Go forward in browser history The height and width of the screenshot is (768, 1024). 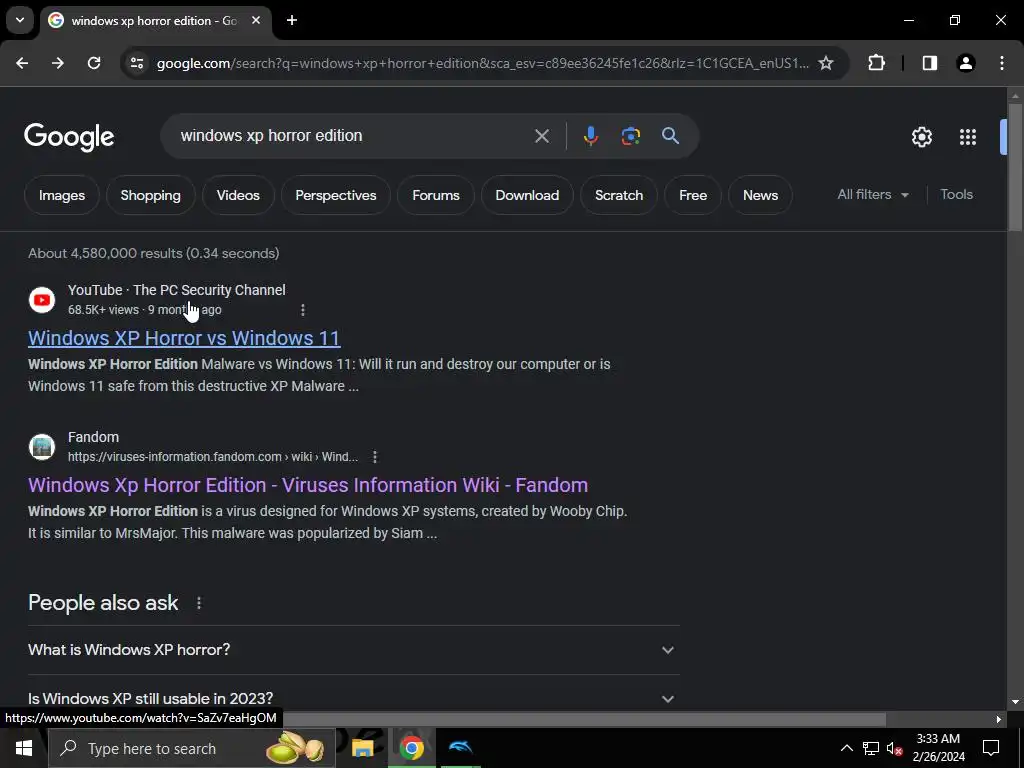(58, 63)
